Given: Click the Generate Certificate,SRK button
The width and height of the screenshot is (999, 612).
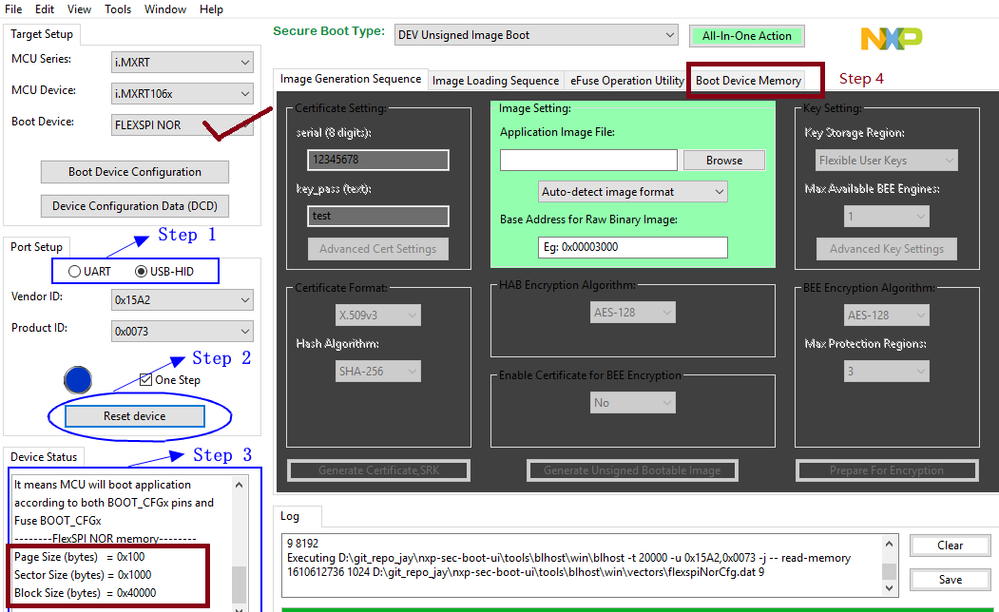Looking at the screenshot, I should pyautogui.click(x=378, y=471).
